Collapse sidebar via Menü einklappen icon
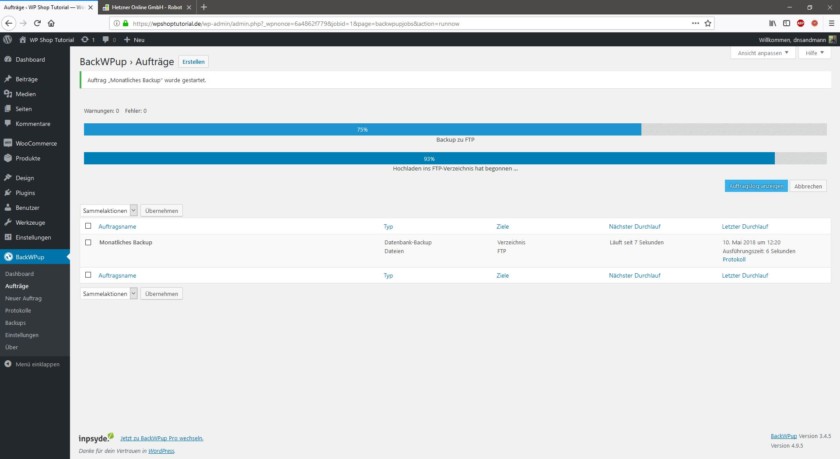Viewport: 840px width, 459px height. [x=8, y=364]
